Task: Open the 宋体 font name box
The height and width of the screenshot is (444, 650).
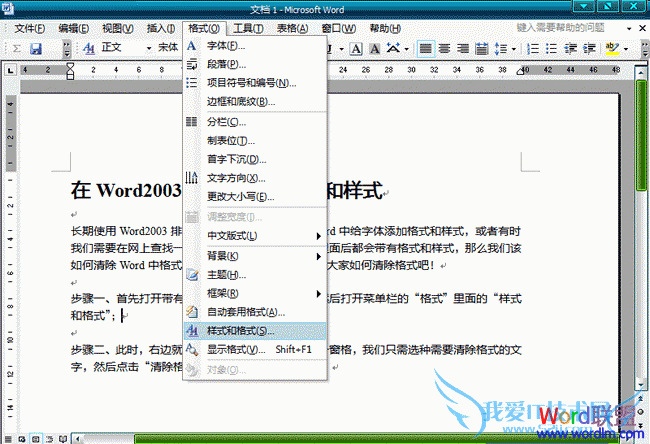Action: point(168,48)
